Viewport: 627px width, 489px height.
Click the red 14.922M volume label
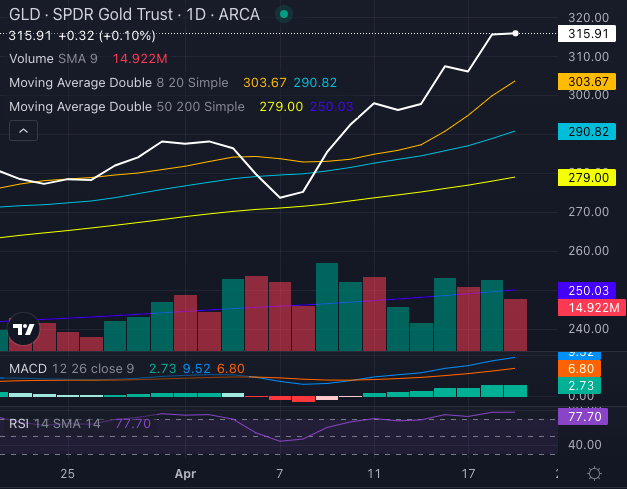click(589, 307)
